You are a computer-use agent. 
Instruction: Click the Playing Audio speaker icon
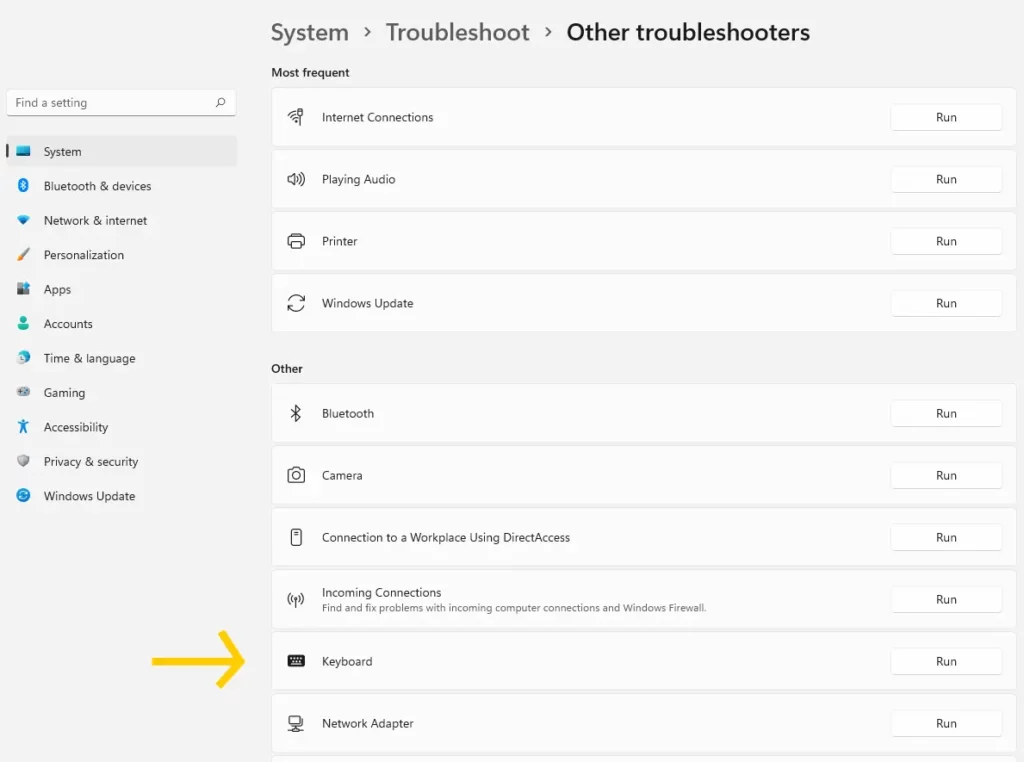pos(296,179)
